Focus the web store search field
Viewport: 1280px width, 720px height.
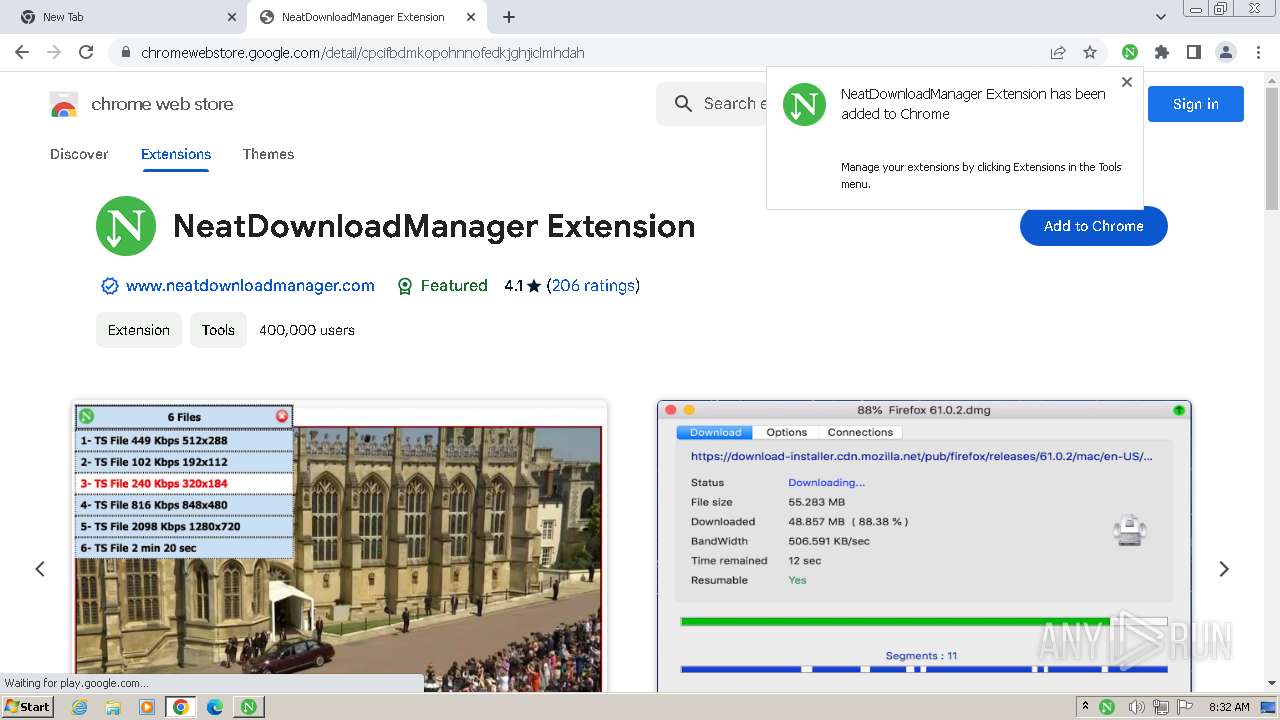tap(735, 104)
